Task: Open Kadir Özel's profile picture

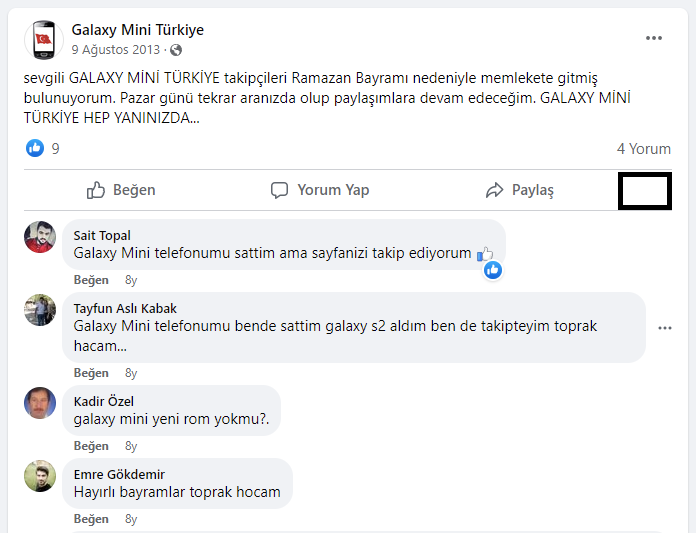Action: coord(40,402)
